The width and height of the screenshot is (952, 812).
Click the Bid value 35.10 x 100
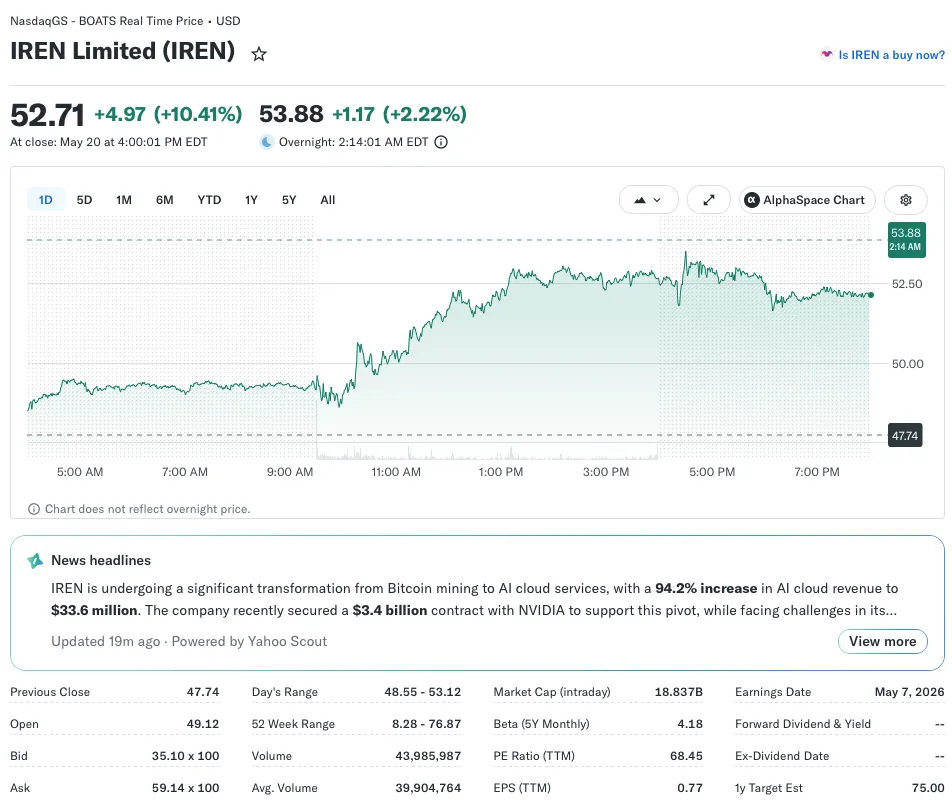tap(185, 756)
